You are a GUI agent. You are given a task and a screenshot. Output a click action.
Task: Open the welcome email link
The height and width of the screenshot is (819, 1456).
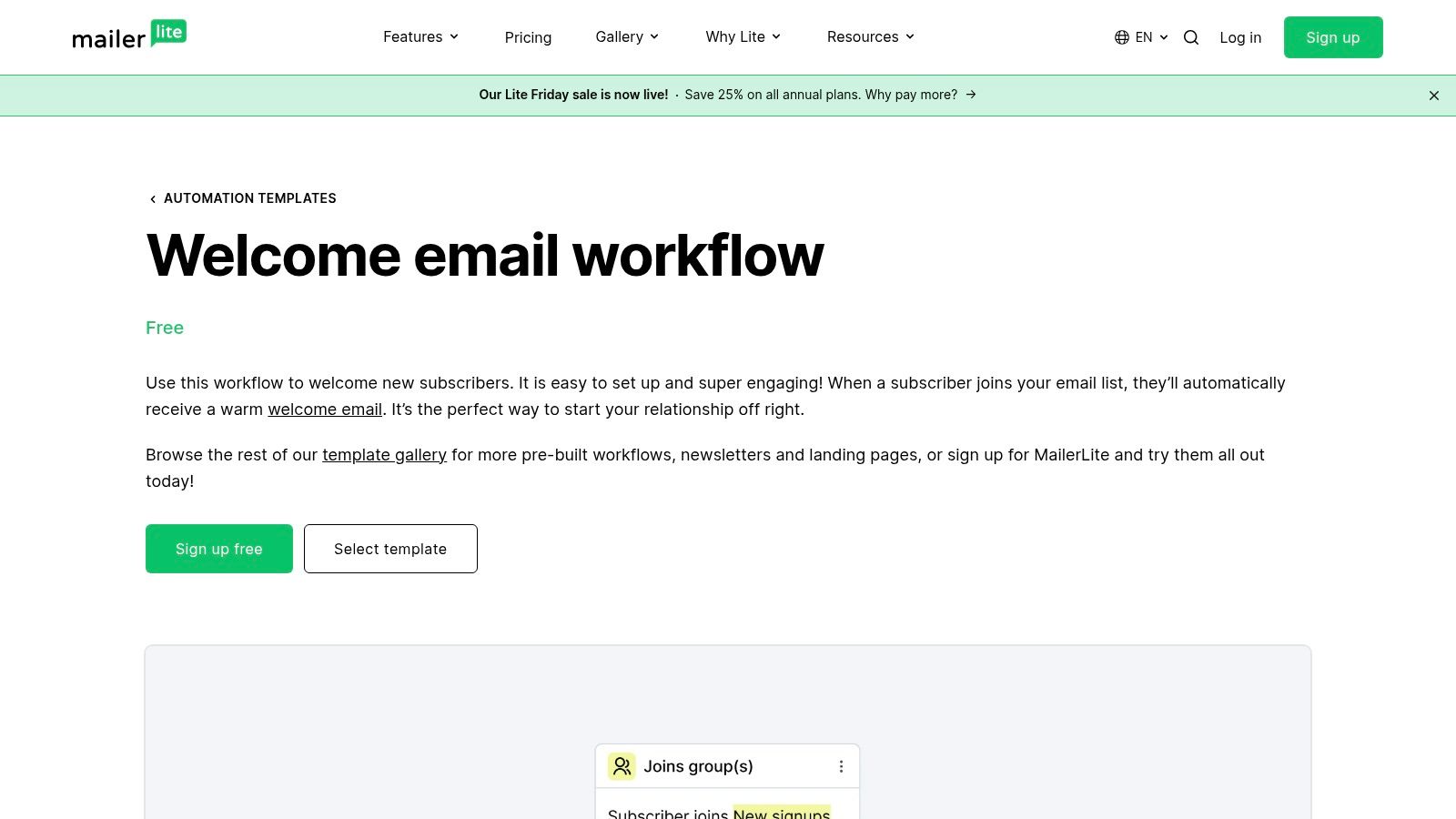coord(324,409)
